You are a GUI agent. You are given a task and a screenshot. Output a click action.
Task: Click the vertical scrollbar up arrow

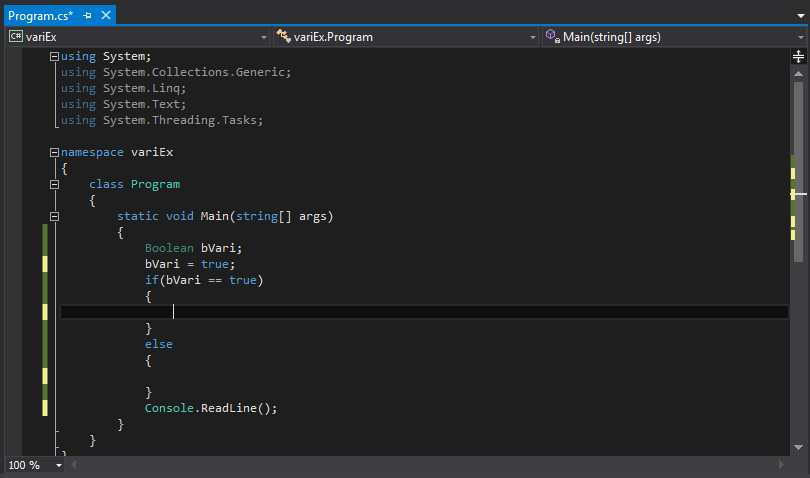point(798,74)
